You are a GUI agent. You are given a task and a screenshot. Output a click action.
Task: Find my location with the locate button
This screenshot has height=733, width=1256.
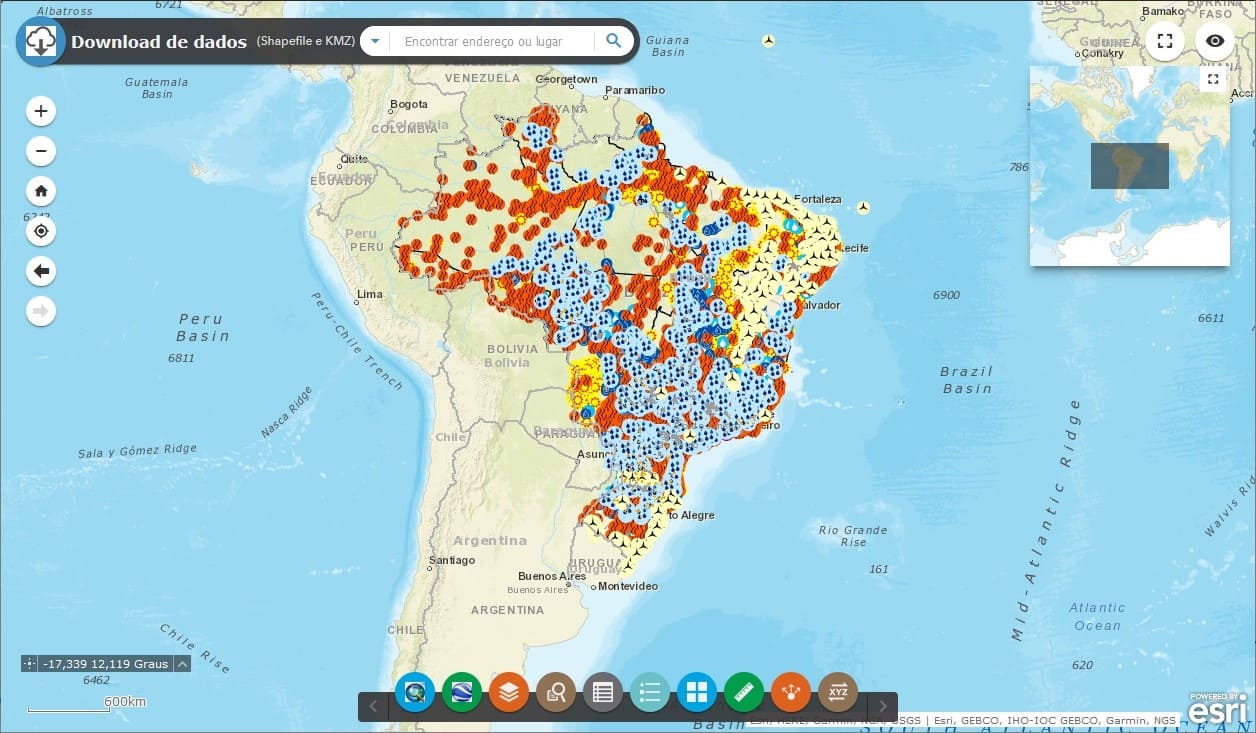[41, 231]
